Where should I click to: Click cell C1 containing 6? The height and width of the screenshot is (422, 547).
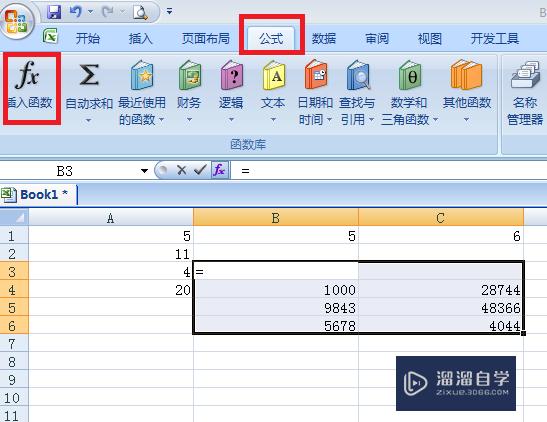pos(441,236)
